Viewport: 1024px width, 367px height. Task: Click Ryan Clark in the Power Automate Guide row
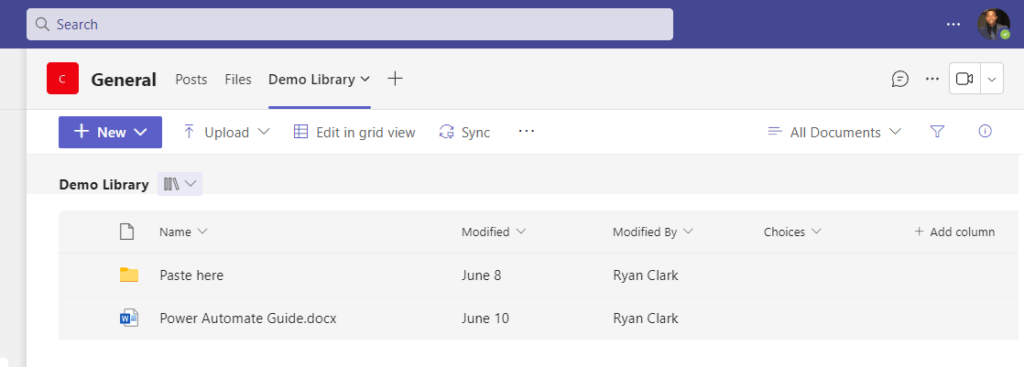coord(645,319)
